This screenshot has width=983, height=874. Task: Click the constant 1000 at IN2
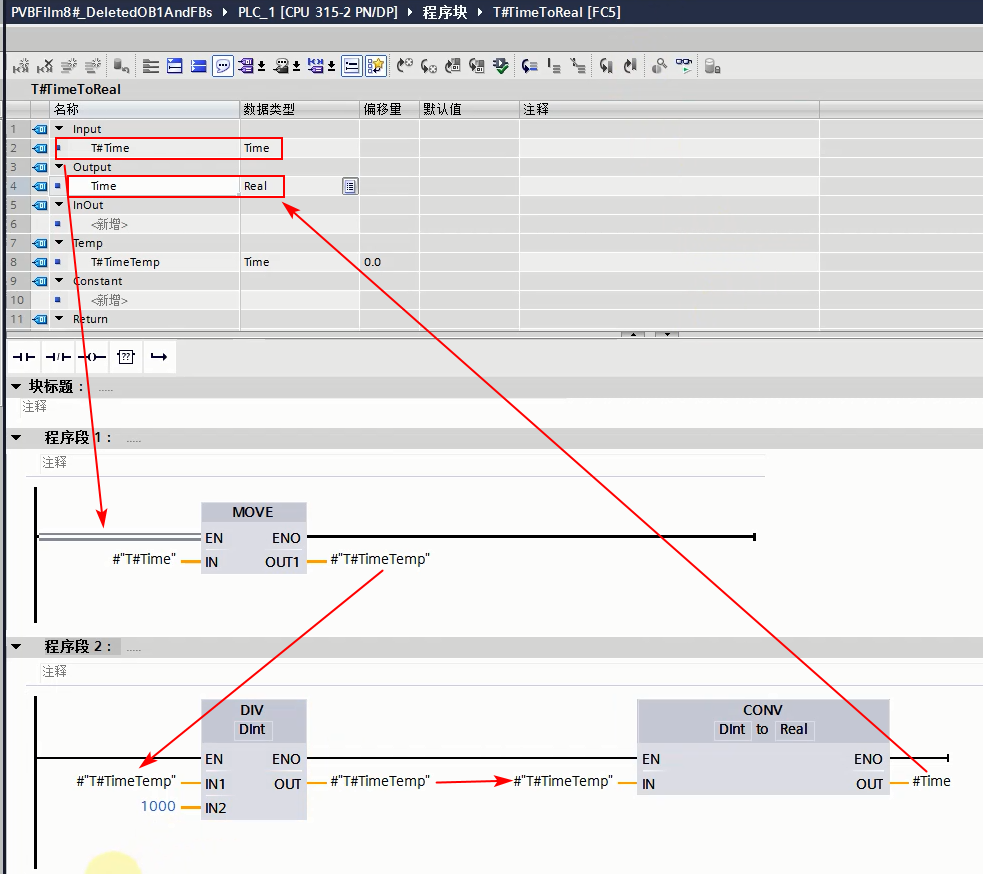[x=158, y=806]
